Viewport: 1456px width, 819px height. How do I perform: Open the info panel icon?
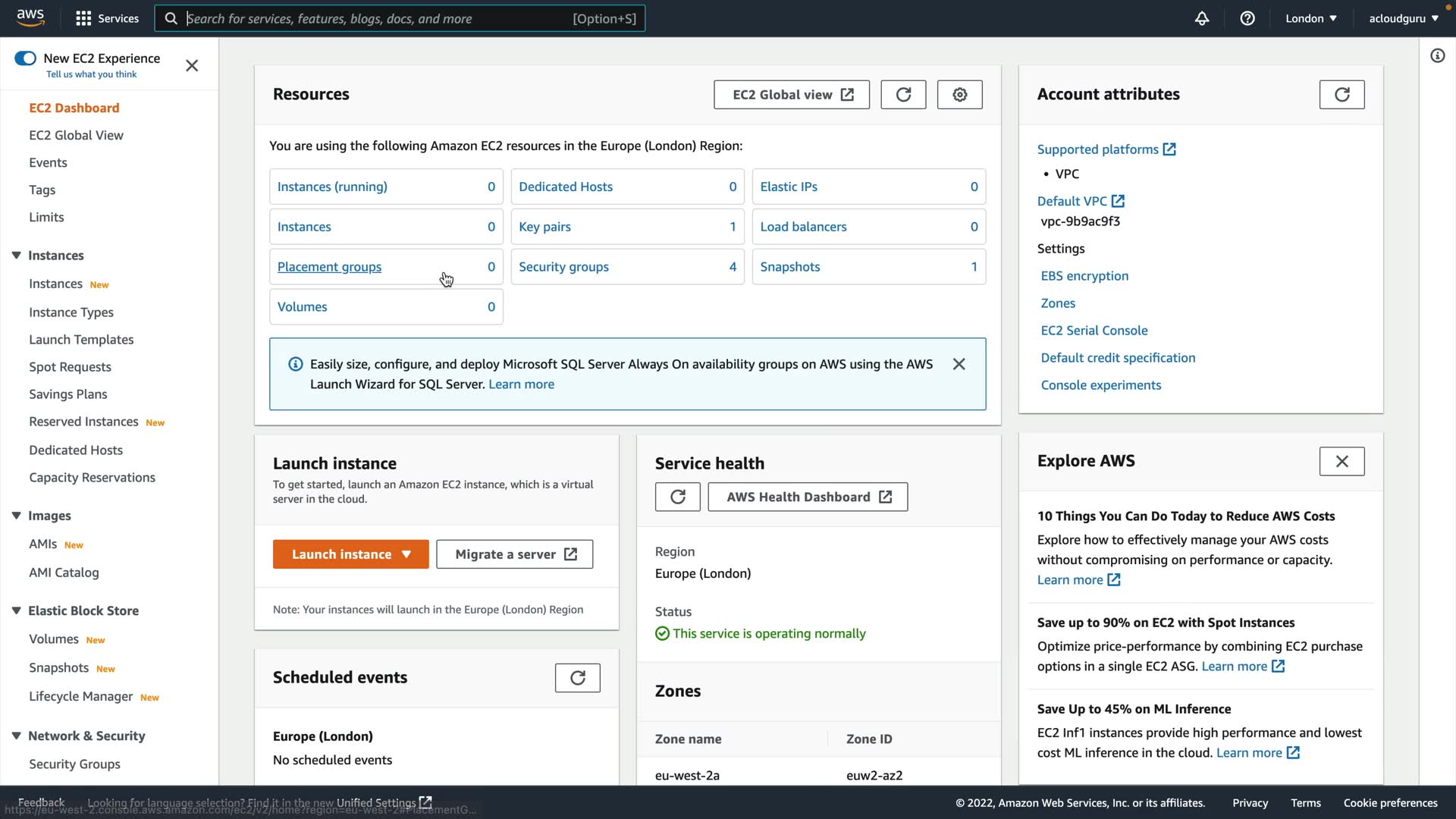tap(1438, 55)
